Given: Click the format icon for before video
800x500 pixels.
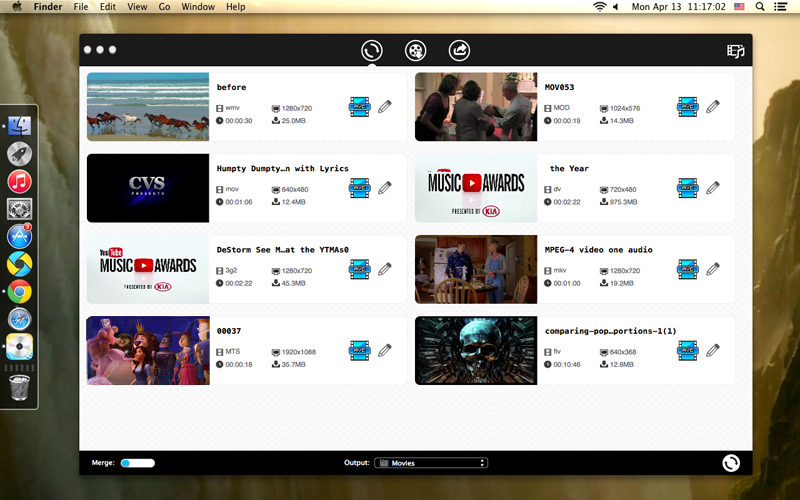Looking at the screenshot, I should 360,107.
